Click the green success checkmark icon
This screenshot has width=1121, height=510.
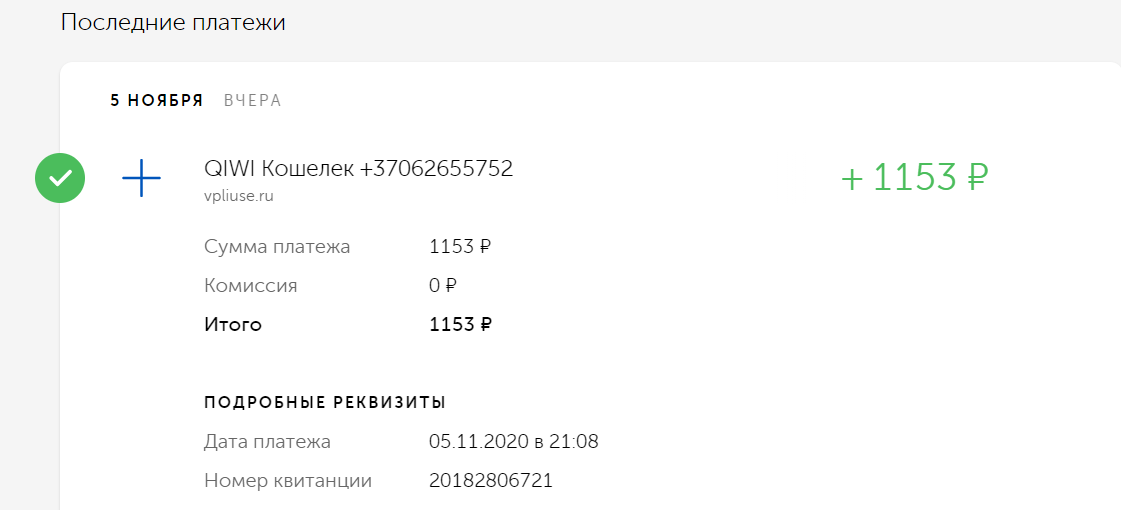(60, 178)
